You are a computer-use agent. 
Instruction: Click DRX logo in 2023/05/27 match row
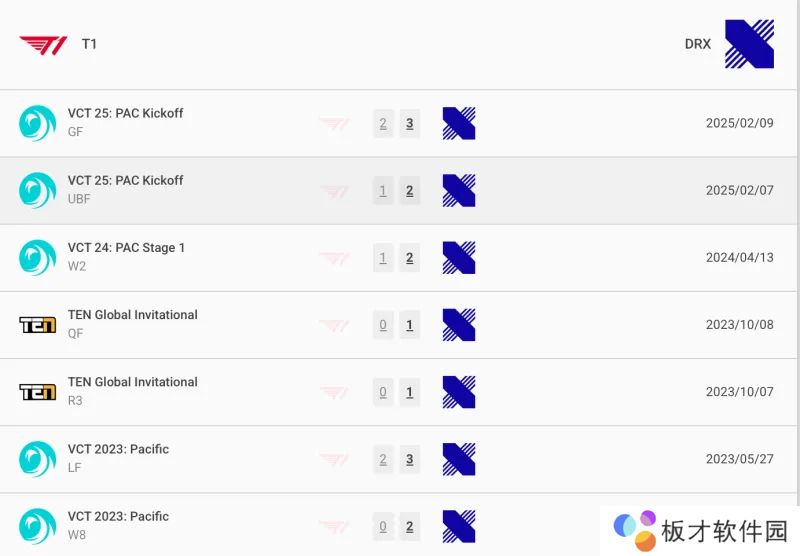(459, 459)
